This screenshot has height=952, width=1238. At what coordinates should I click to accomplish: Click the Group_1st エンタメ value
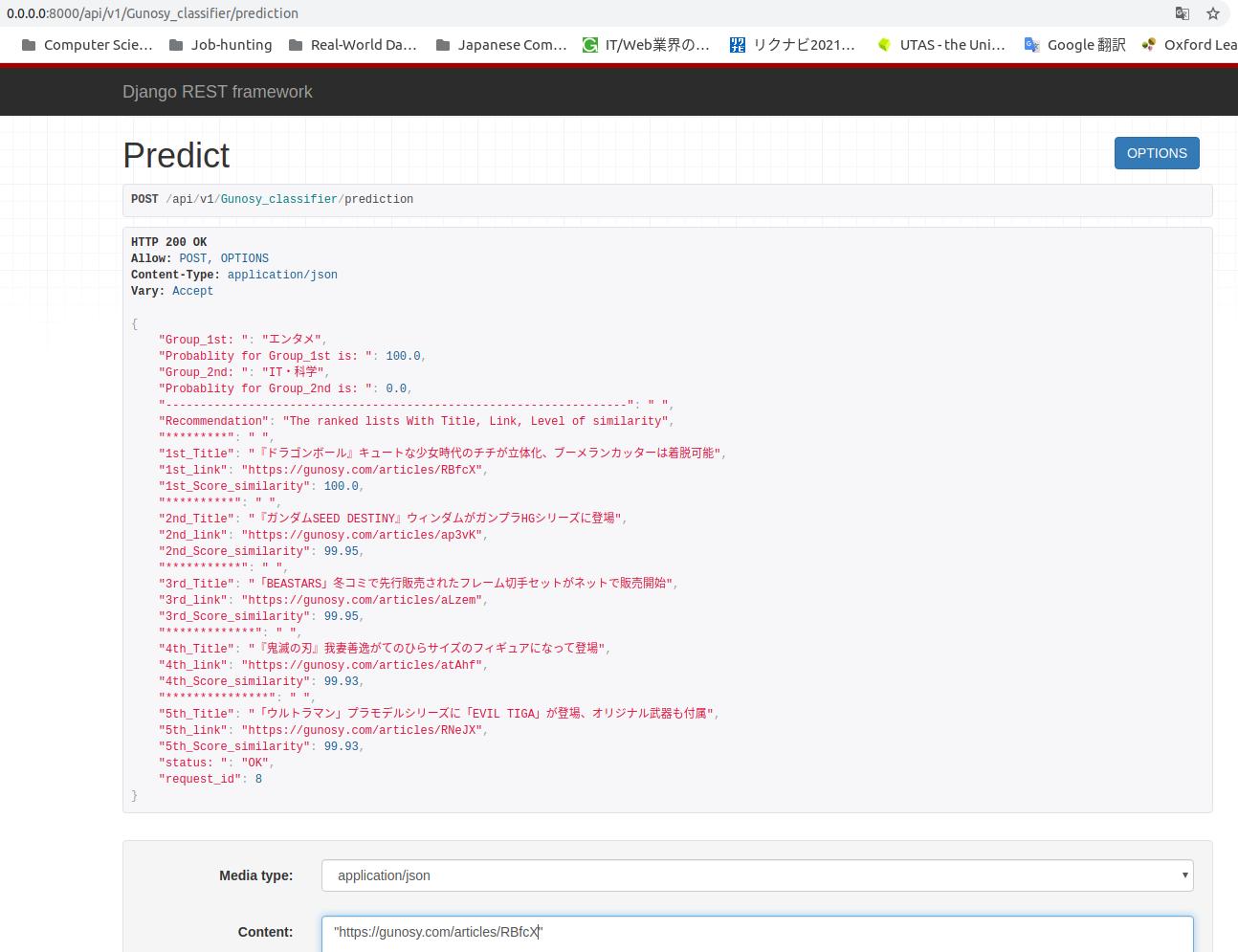292,340
